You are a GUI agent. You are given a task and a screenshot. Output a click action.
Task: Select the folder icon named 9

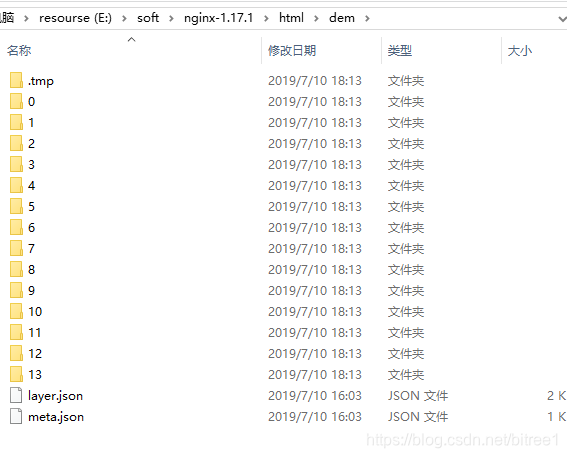click(x=16, y=290)
